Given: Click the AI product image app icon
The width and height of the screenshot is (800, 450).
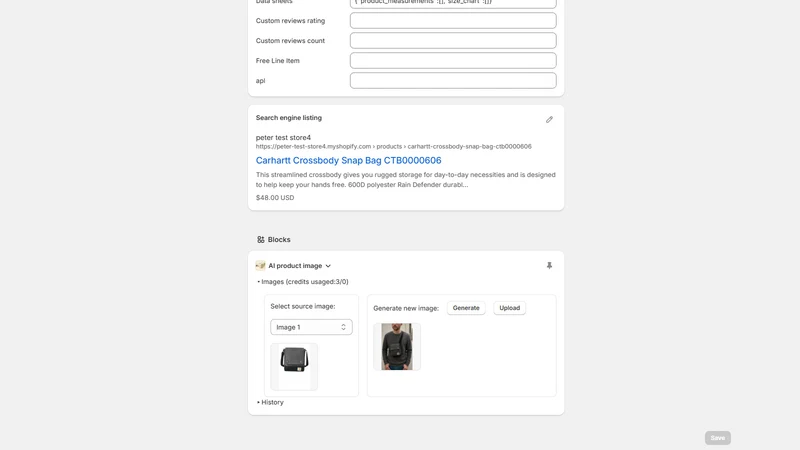Looking at the screenshot, I should [261, 265].
